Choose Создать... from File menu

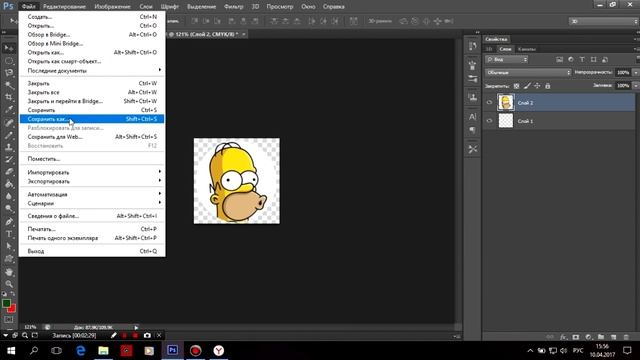click(92, 17)
